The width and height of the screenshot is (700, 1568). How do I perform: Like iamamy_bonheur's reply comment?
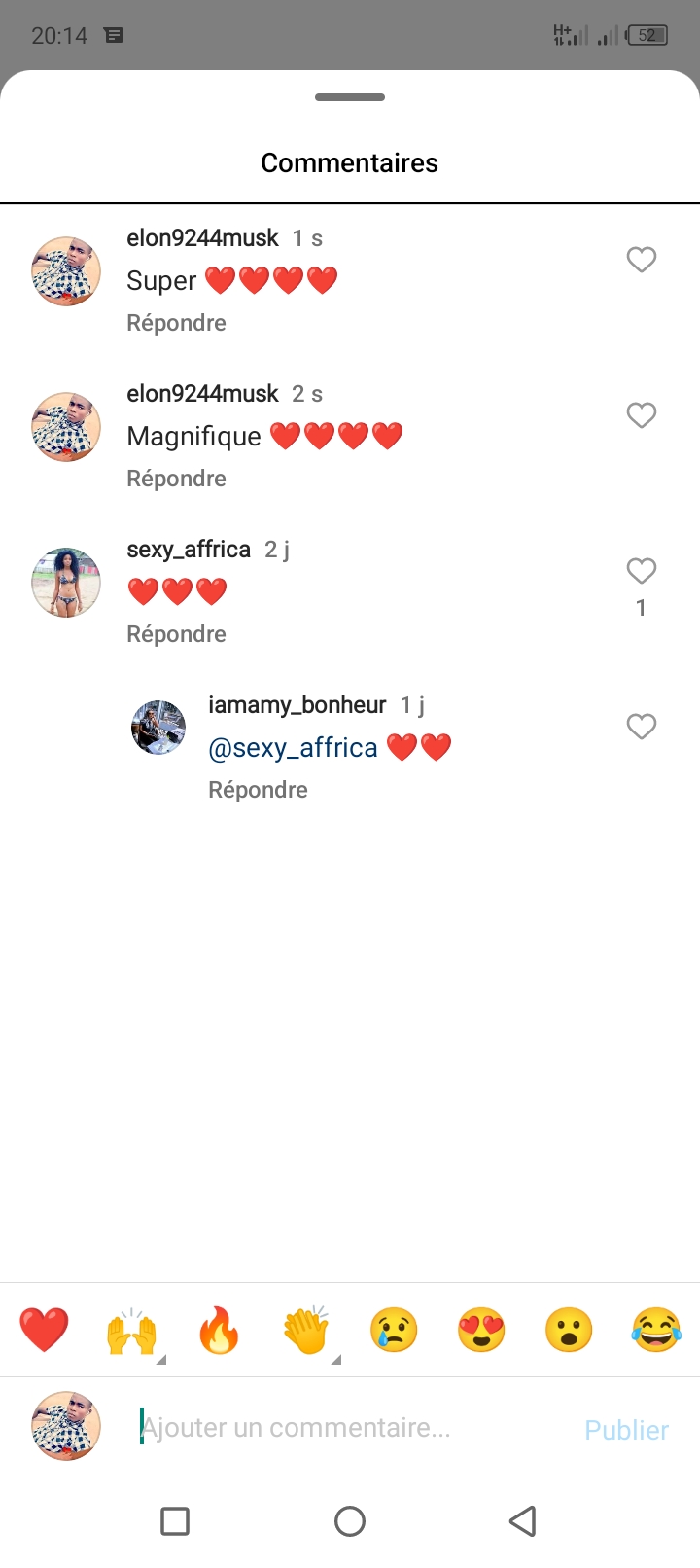pyautogui.click(x=641, y=727)
